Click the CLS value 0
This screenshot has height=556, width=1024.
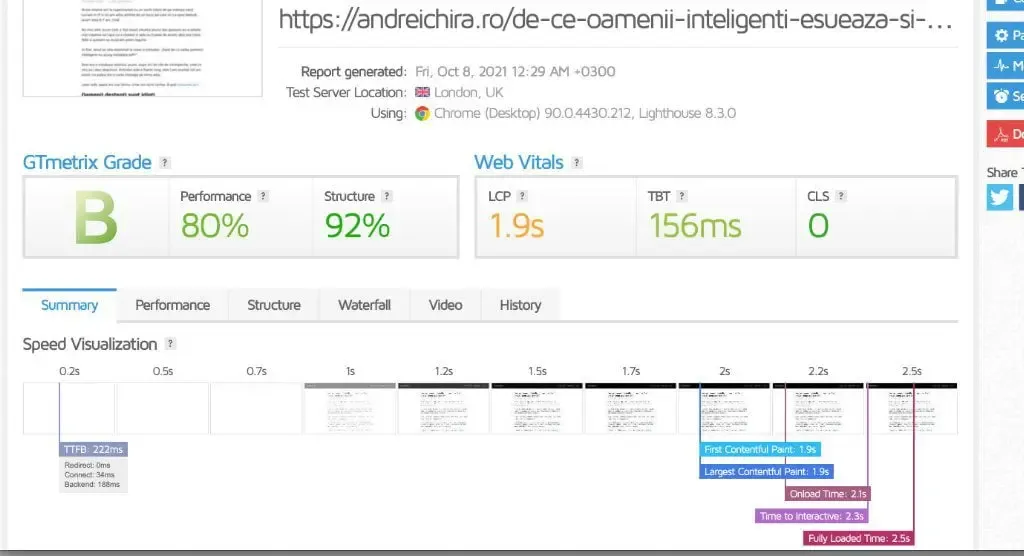pyautogui.click(x=818, y=226)
